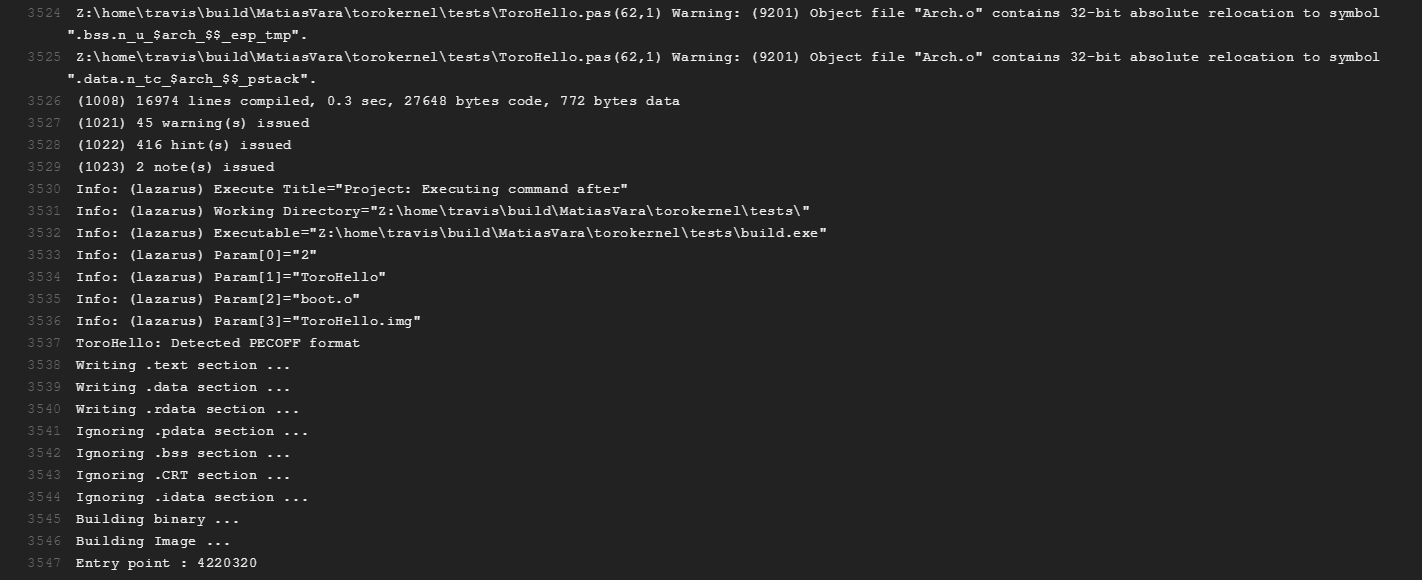Click "ToroHello: Detected PECOFF format" text
This screenshot has height=580, width=1422.
click(218, 343)
